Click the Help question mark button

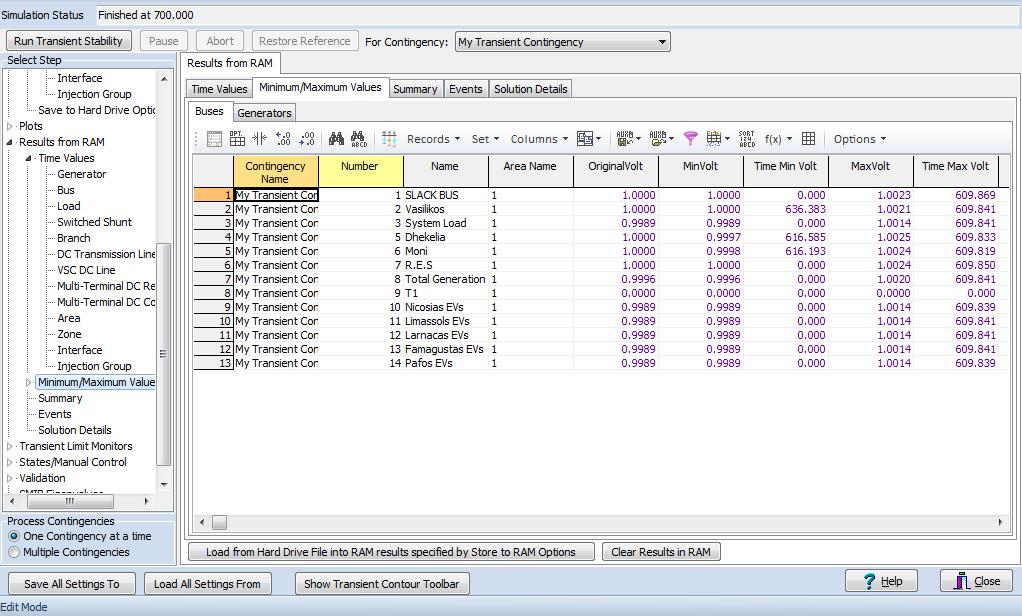[881, 581]
